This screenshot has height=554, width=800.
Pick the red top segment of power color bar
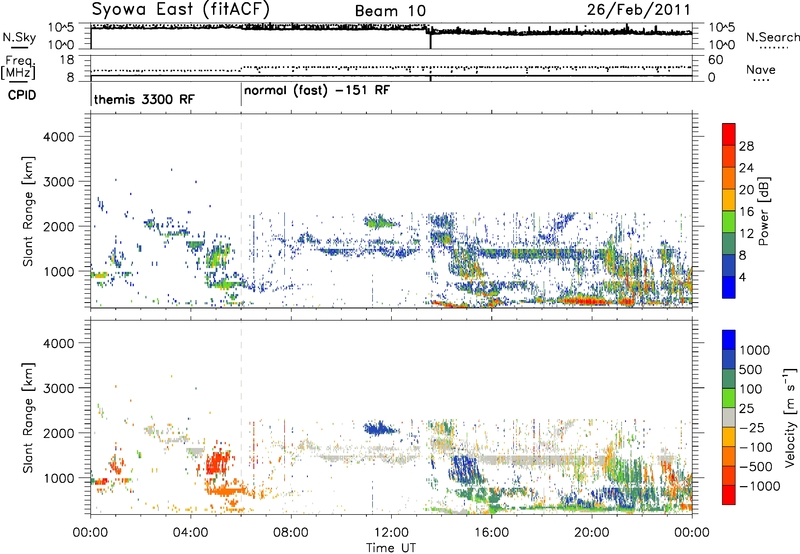tap(729, 135)
